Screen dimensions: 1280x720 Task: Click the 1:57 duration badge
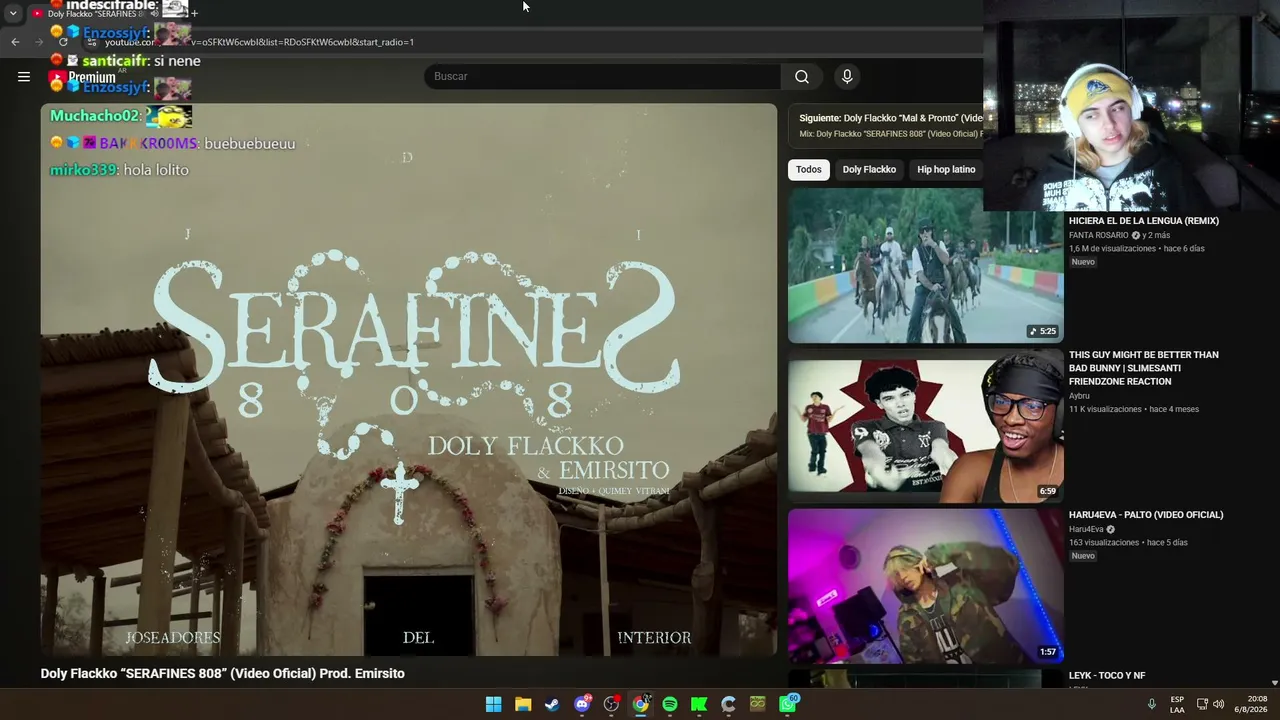1047,652
